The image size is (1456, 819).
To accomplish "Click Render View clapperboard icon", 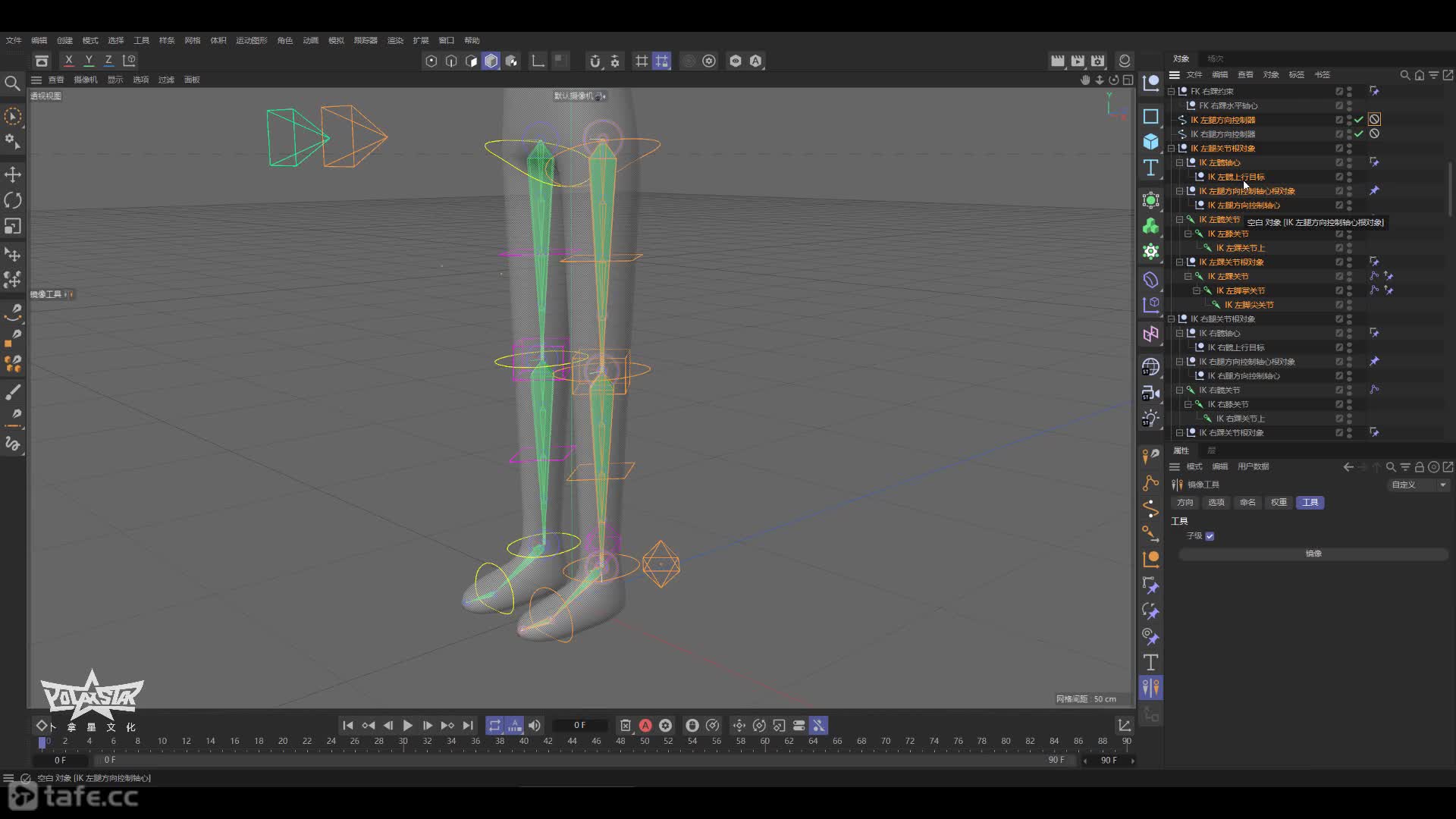I will [x=1057, y=61].
